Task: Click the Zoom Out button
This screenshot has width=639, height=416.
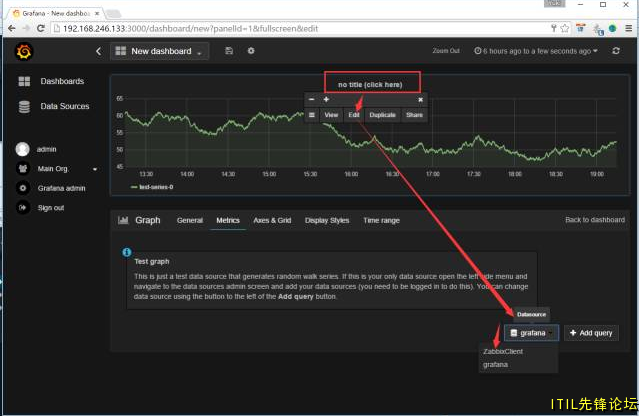Action: click(x=446, y=51)
